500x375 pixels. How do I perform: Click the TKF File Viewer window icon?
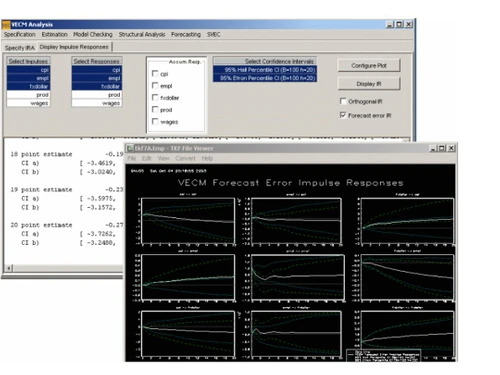pyautogui.click(x=130, y=148)
